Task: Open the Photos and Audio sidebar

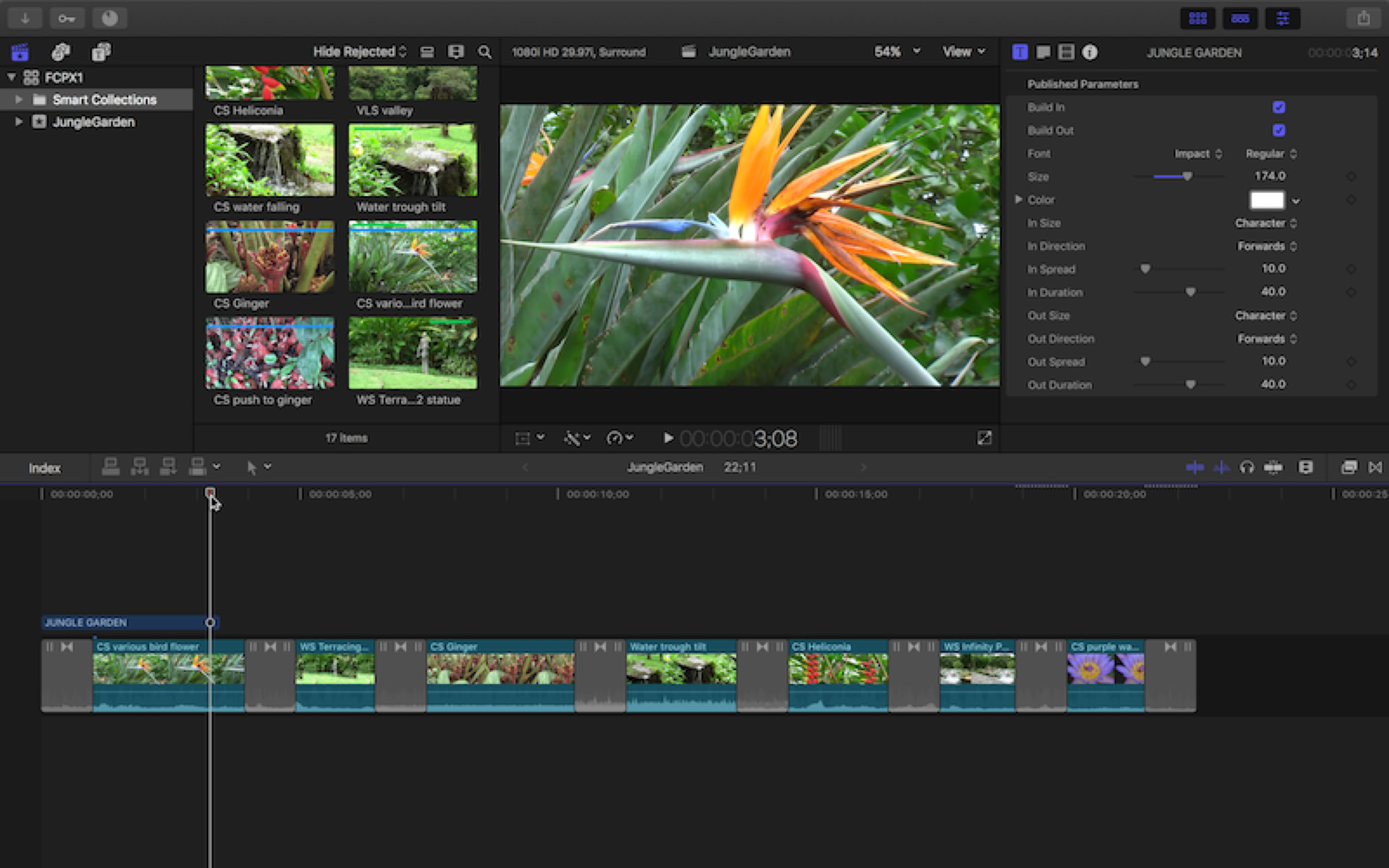Action: (x=61, y=52)
